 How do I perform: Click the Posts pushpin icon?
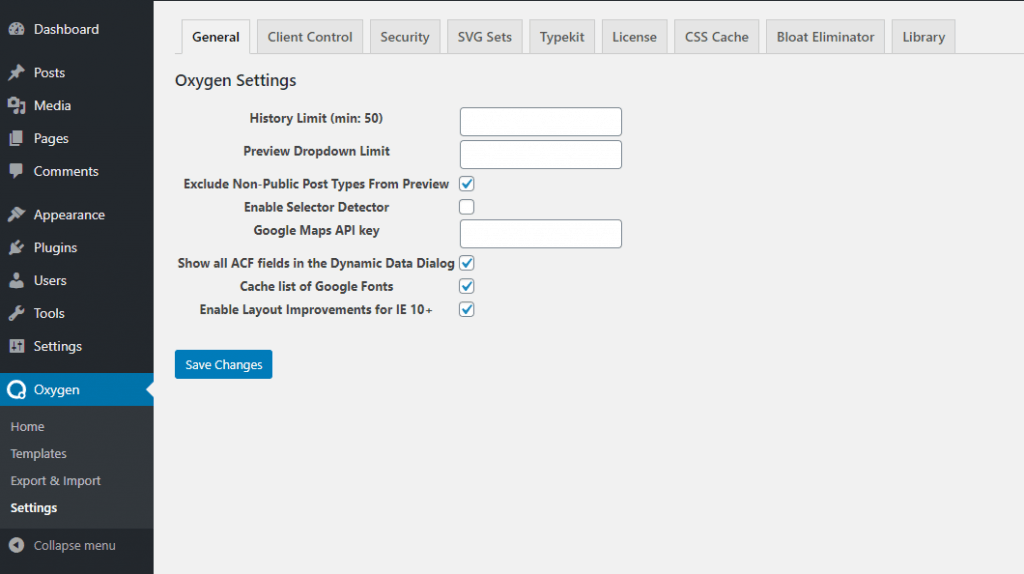(16, 73)
